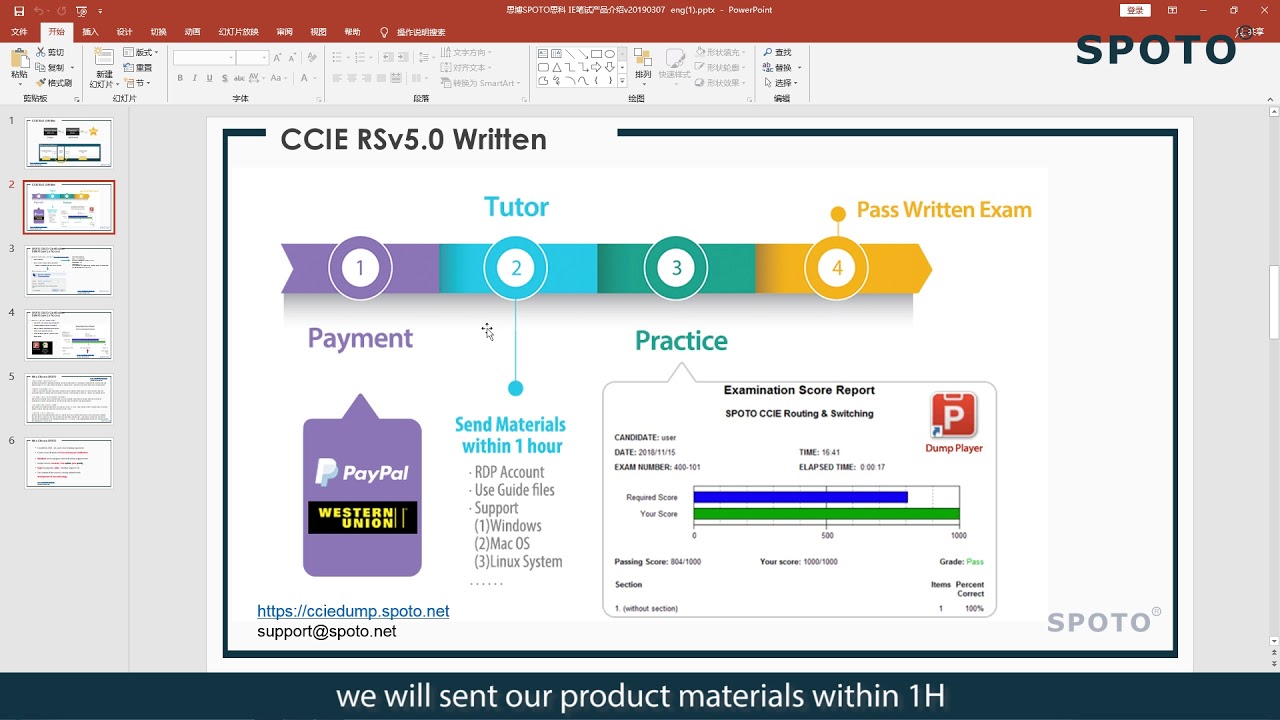Toggle italic formatting I
Viewport: 1280px width, 720px height.
tap(195, 78)
